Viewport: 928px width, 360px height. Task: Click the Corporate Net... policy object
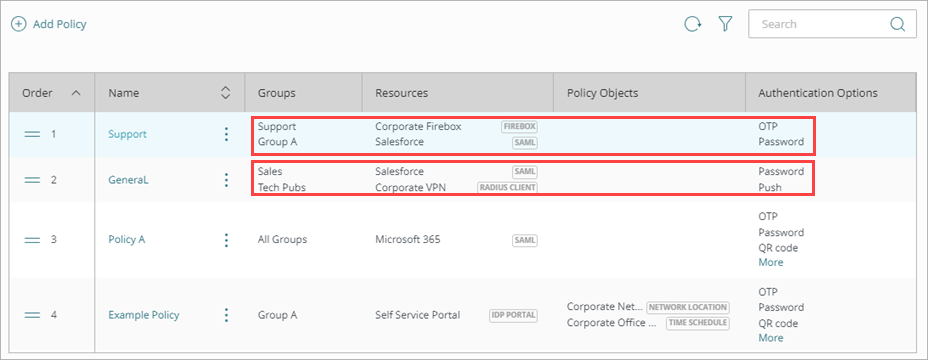pos(604,307)
